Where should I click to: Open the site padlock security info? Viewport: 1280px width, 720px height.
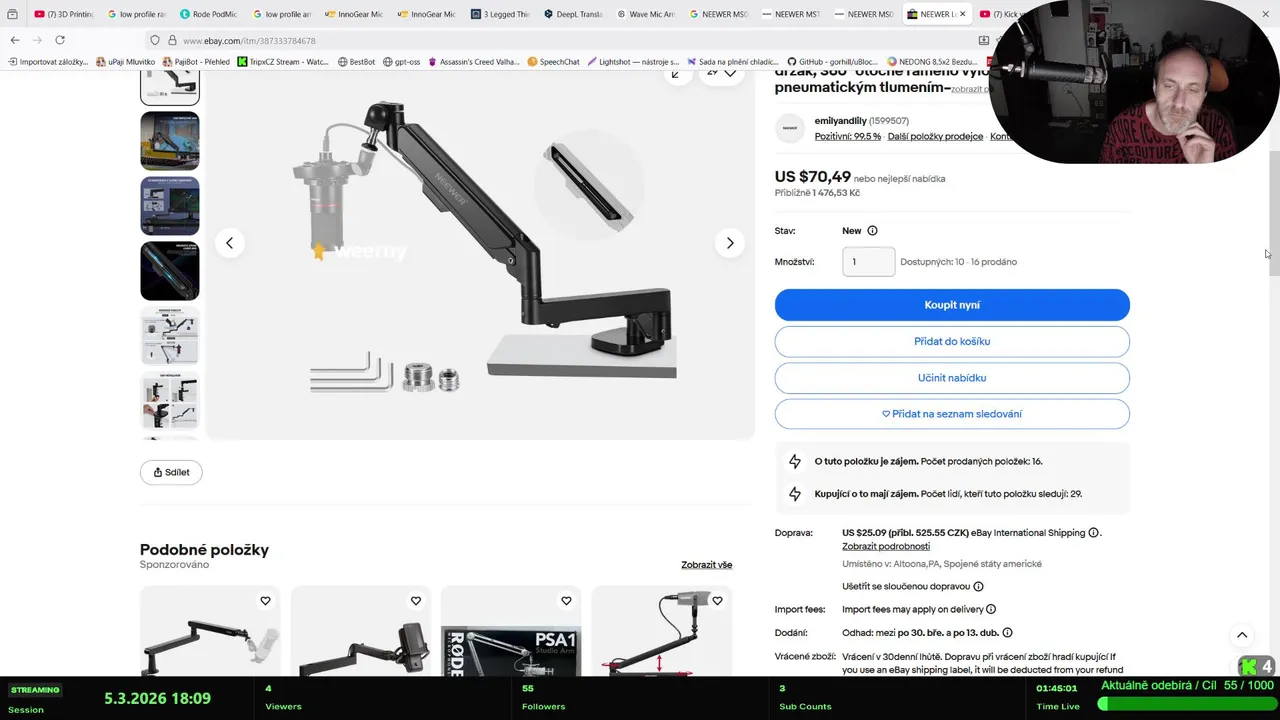[x=172, y=40]
